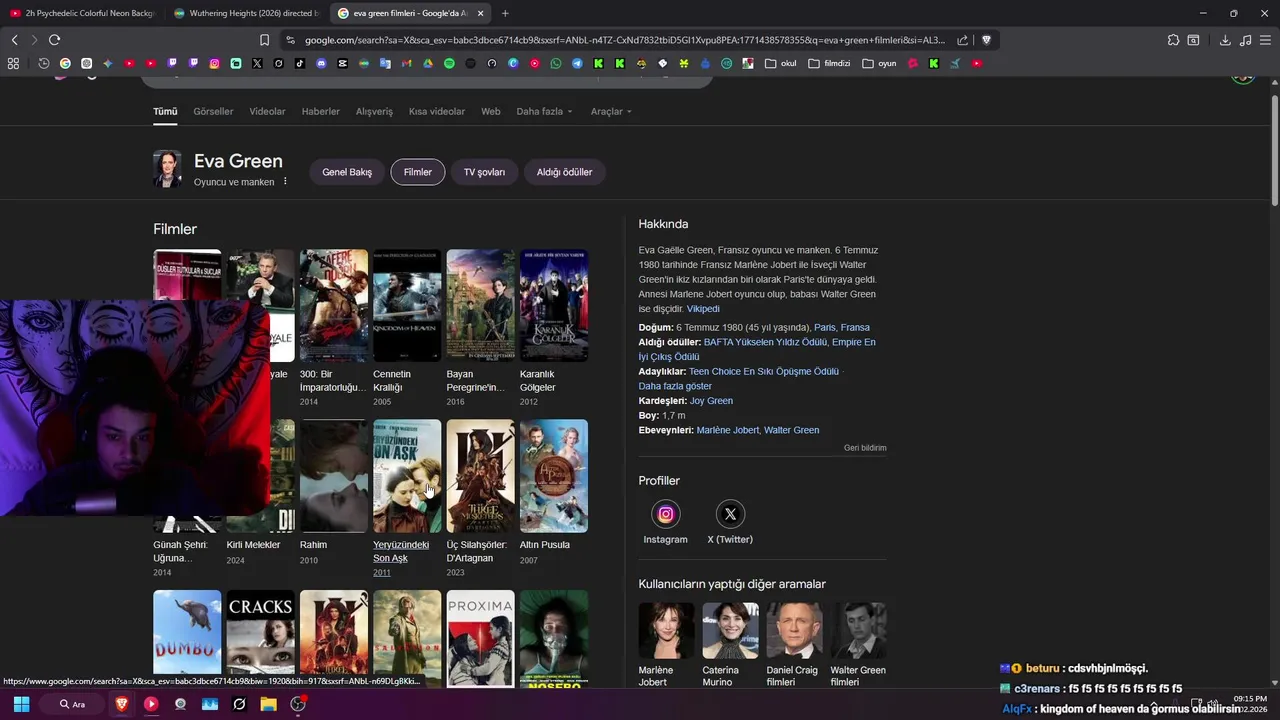
Task: Open the Instagram bookmark in the bookmarks bar
Action: [214, 63]
